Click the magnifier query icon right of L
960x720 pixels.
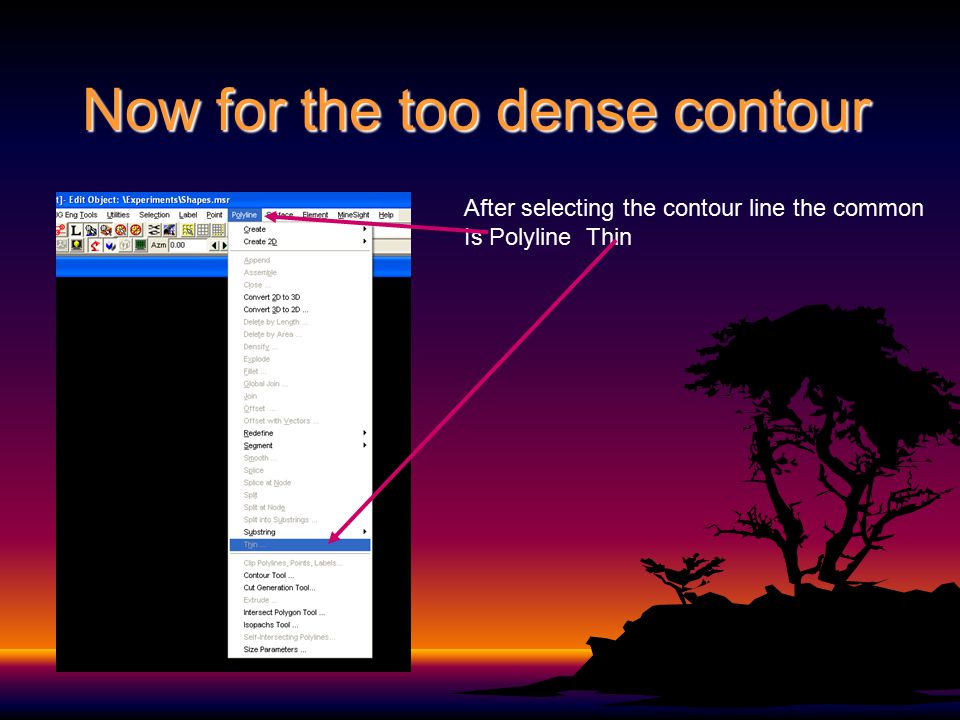pyautogui.click(x=91, y=230)
